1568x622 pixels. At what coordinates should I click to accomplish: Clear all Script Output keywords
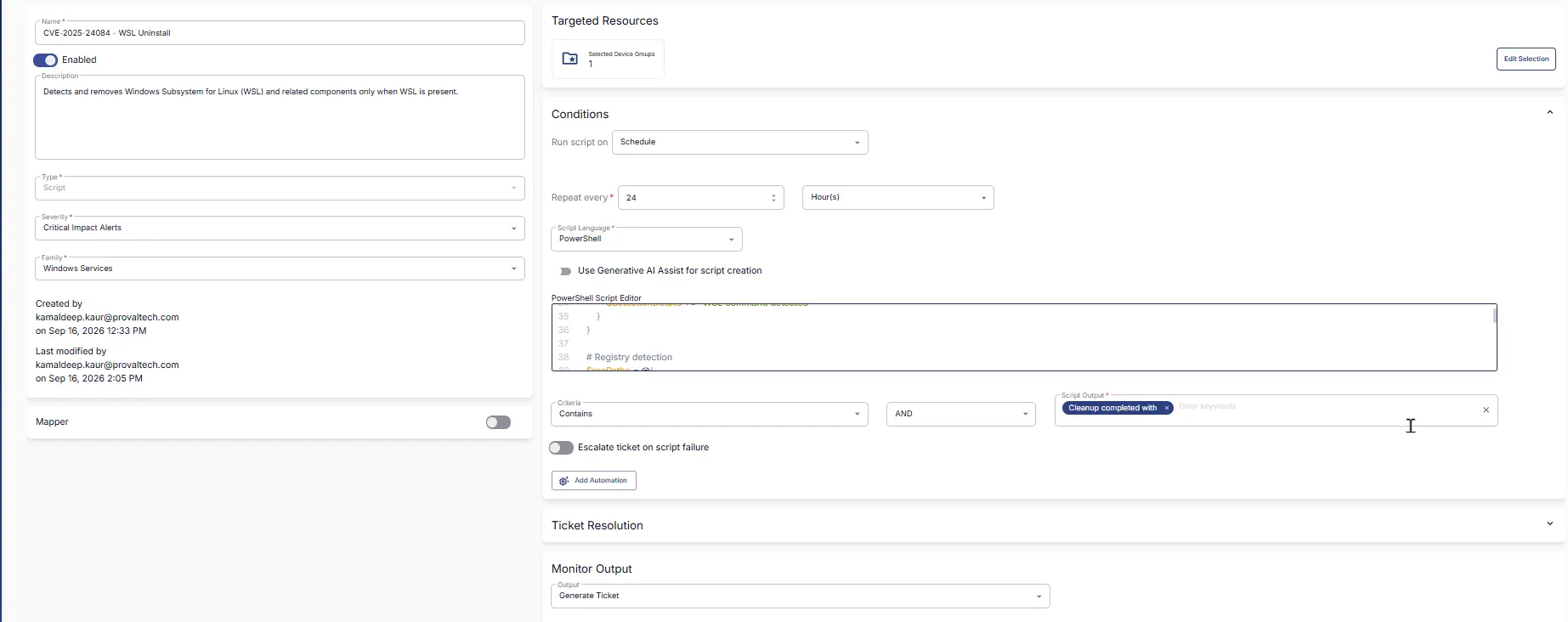pos(1486,410)
